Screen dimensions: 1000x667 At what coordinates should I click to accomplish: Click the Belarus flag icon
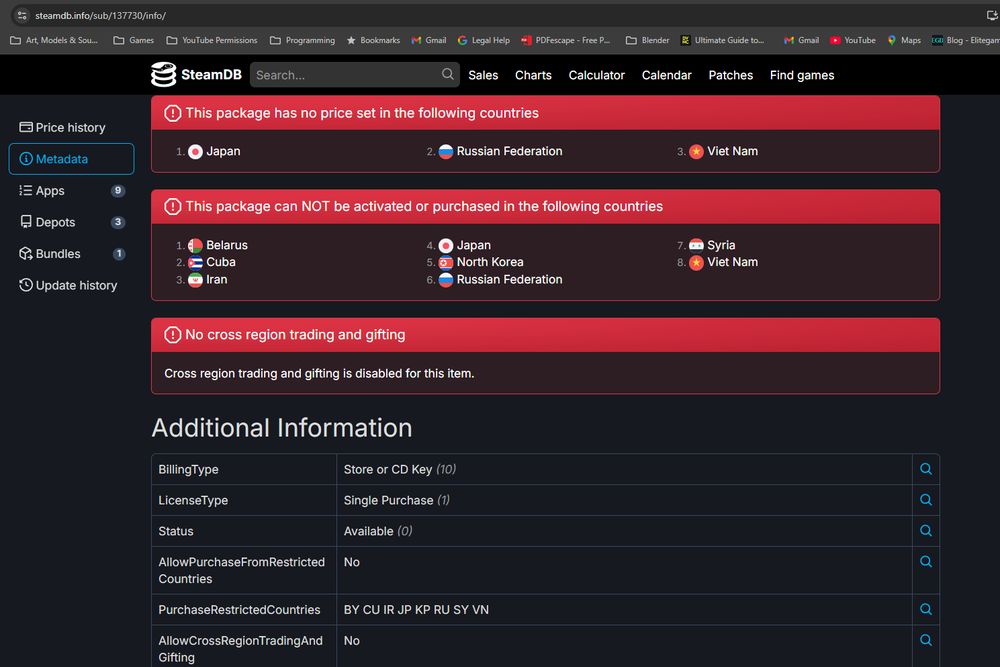tap(195, 246)
